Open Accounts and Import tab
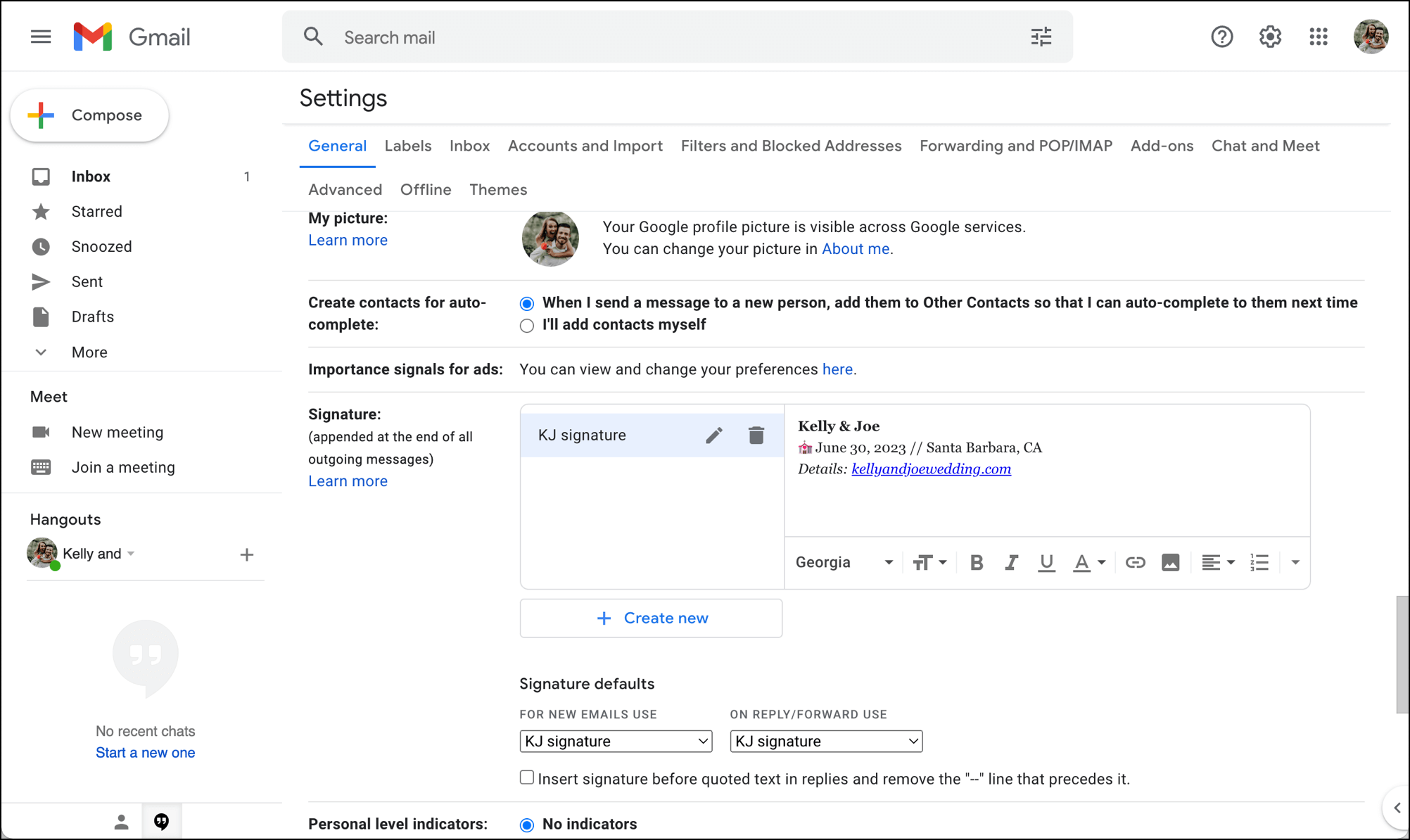This screenshot has width=1410, height=840. pyautogui.click(x=585, y=146)
